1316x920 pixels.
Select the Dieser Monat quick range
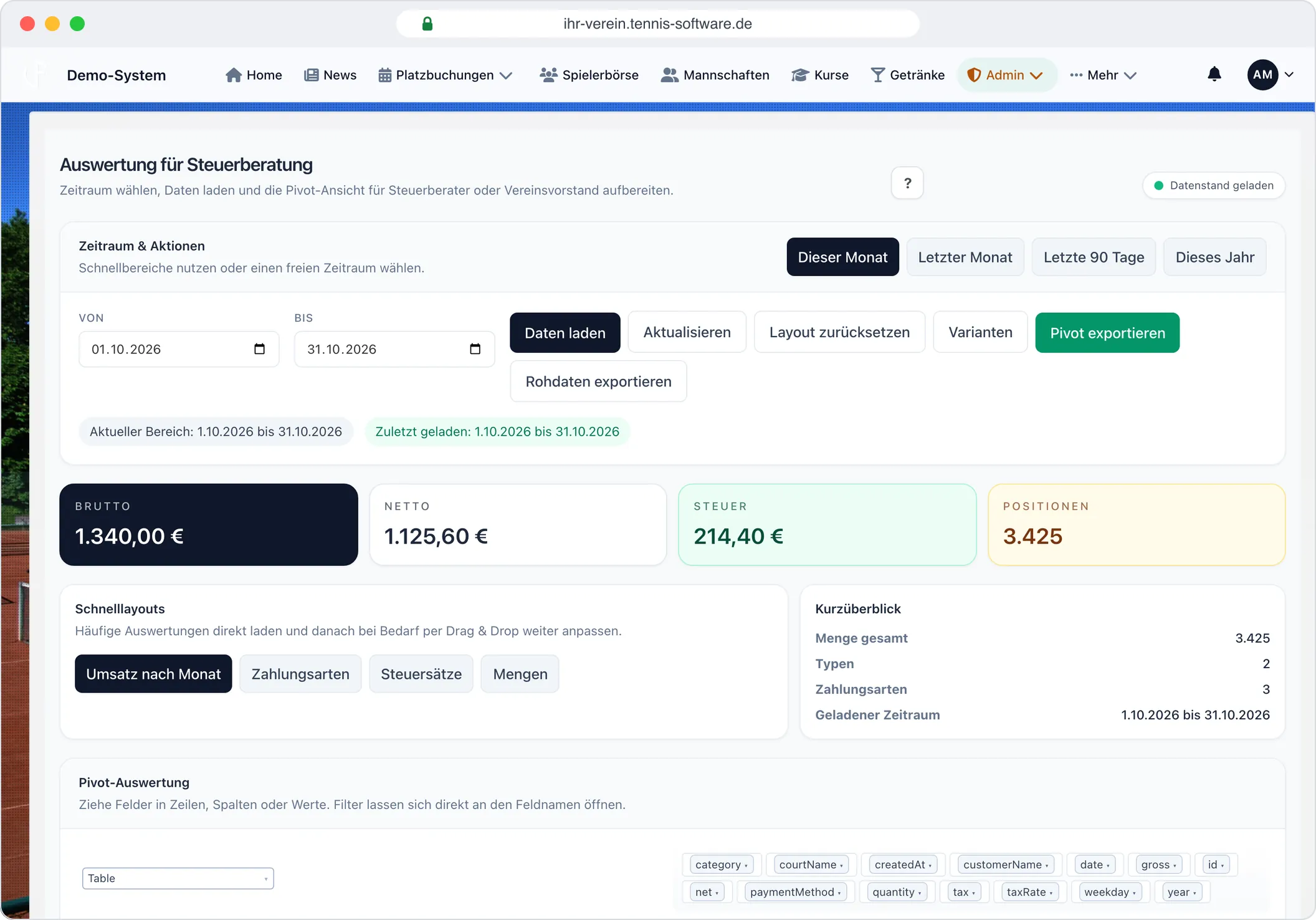[842, 257]
